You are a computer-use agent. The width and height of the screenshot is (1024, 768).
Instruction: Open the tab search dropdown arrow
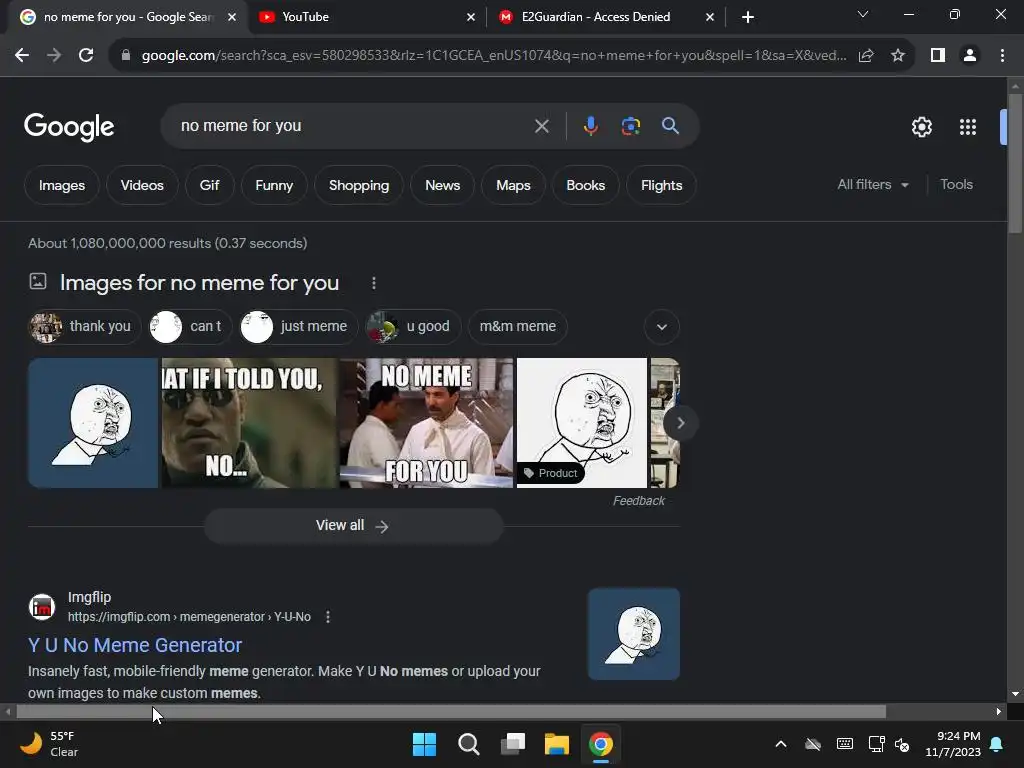[x=863, y=14]
